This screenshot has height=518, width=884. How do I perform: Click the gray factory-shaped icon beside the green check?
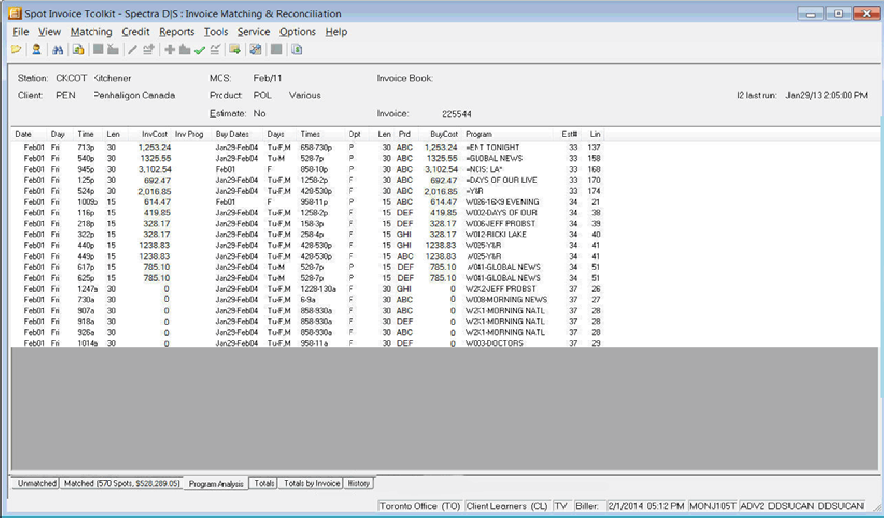[x=184, y=50]
